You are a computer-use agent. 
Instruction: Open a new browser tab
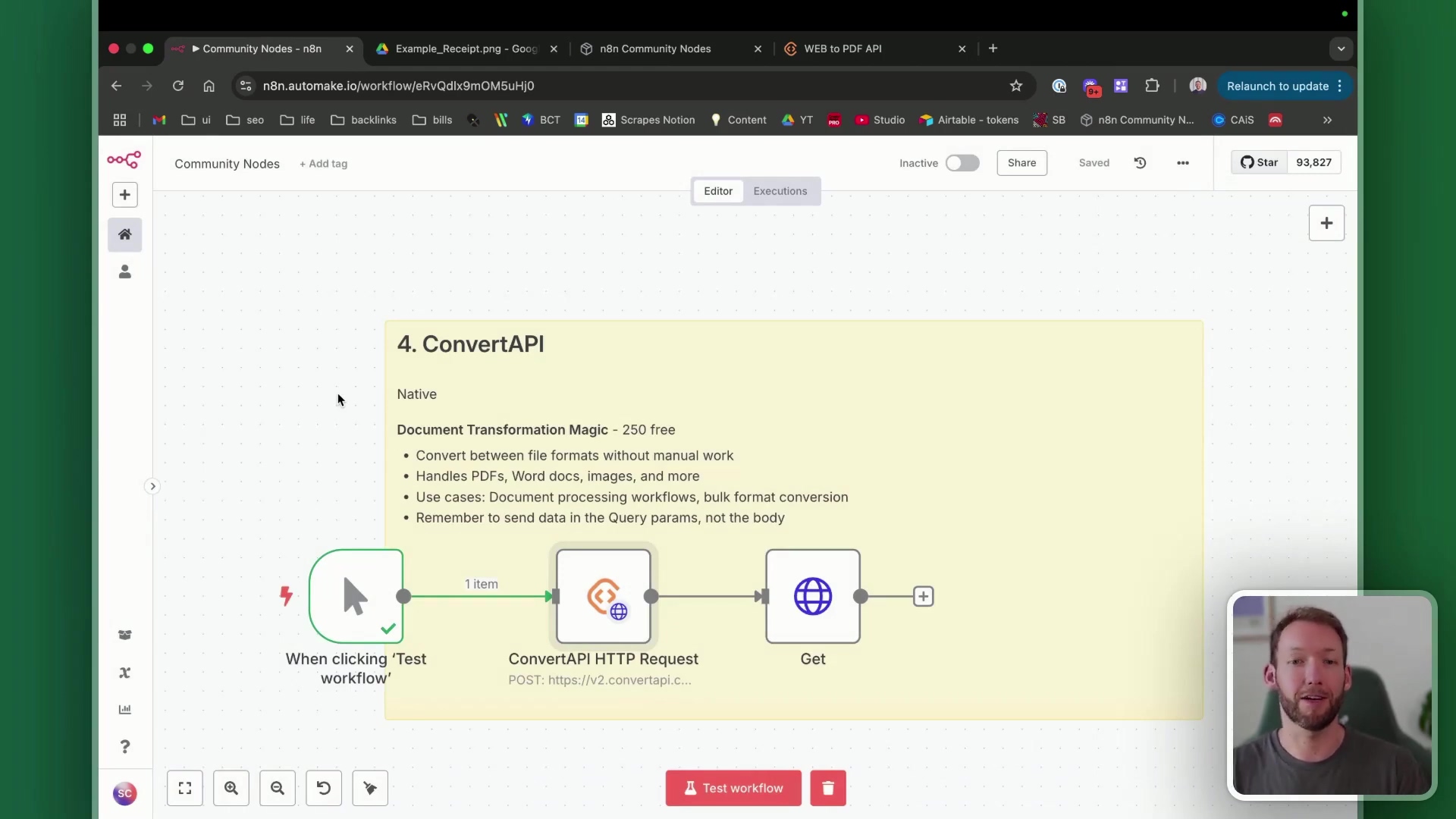point(993,49)
